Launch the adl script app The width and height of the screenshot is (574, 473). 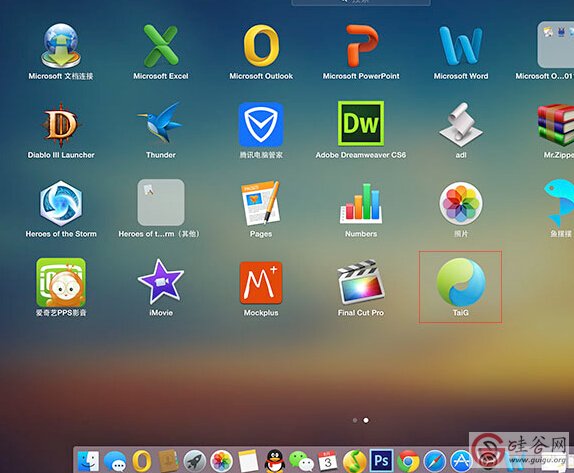point(461,125)
